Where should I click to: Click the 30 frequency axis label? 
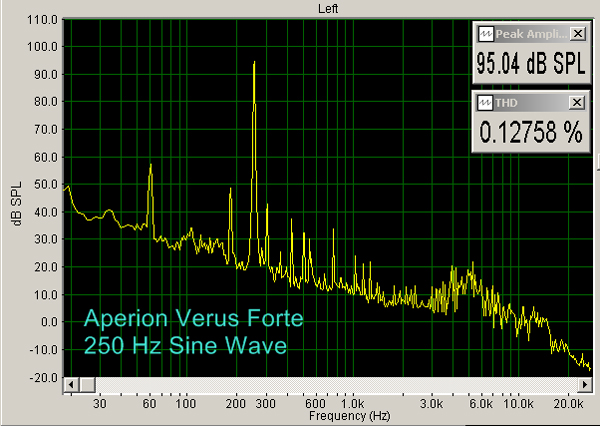pyautogui.click(x=99, y=403)
